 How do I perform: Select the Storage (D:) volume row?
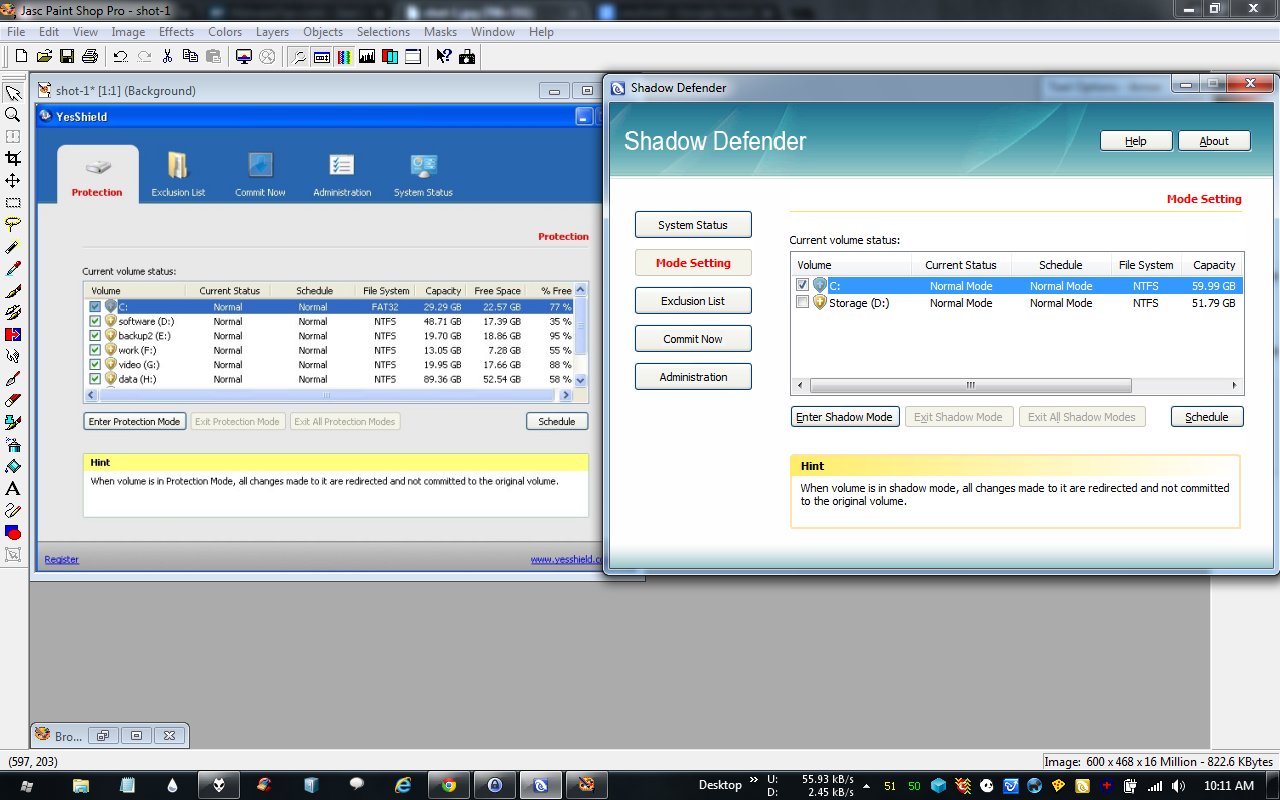[1017, 302]
